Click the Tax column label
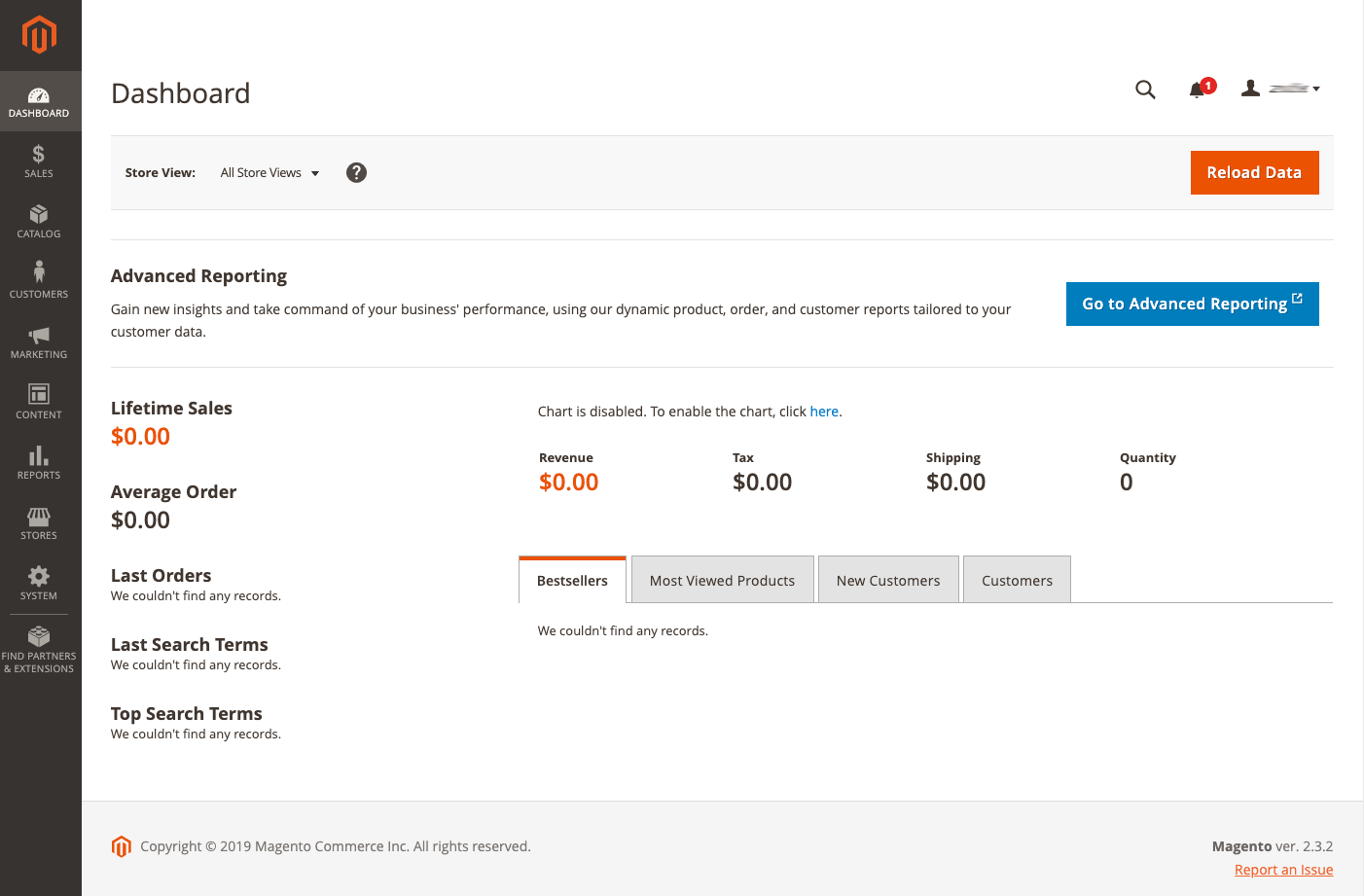 (742, 457)
